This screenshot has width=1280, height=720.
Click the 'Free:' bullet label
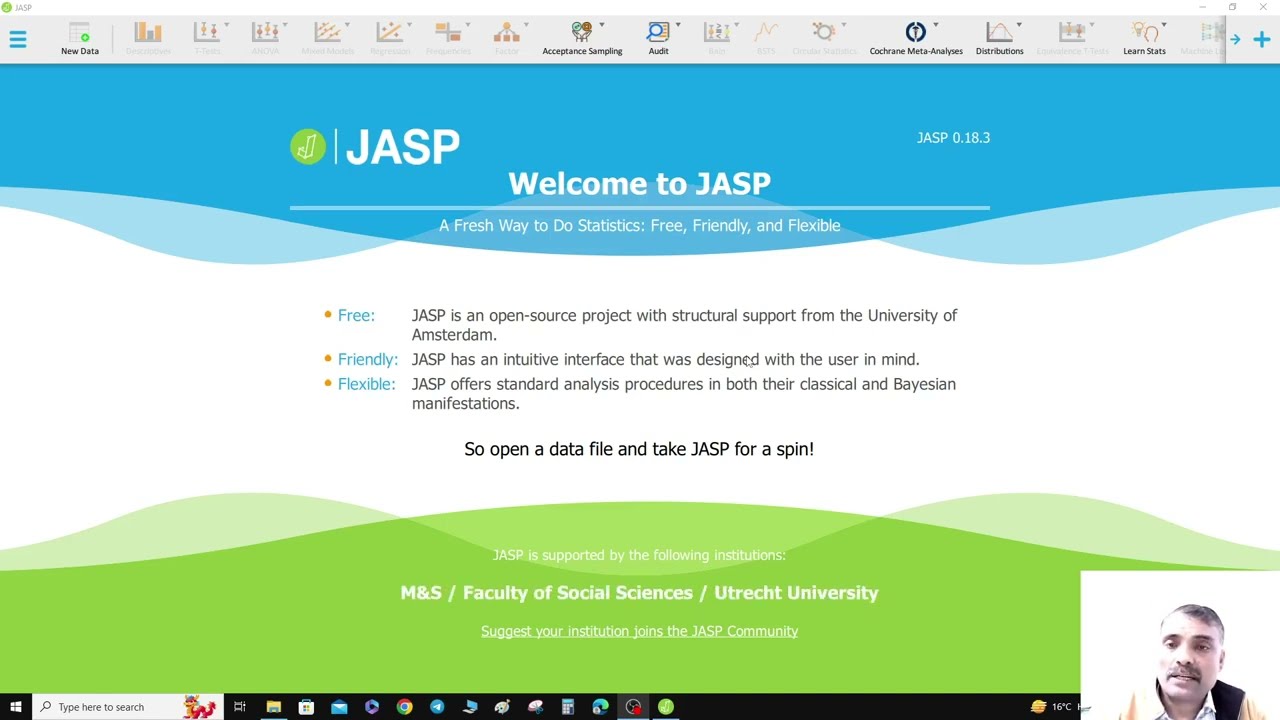pos(356,315)
